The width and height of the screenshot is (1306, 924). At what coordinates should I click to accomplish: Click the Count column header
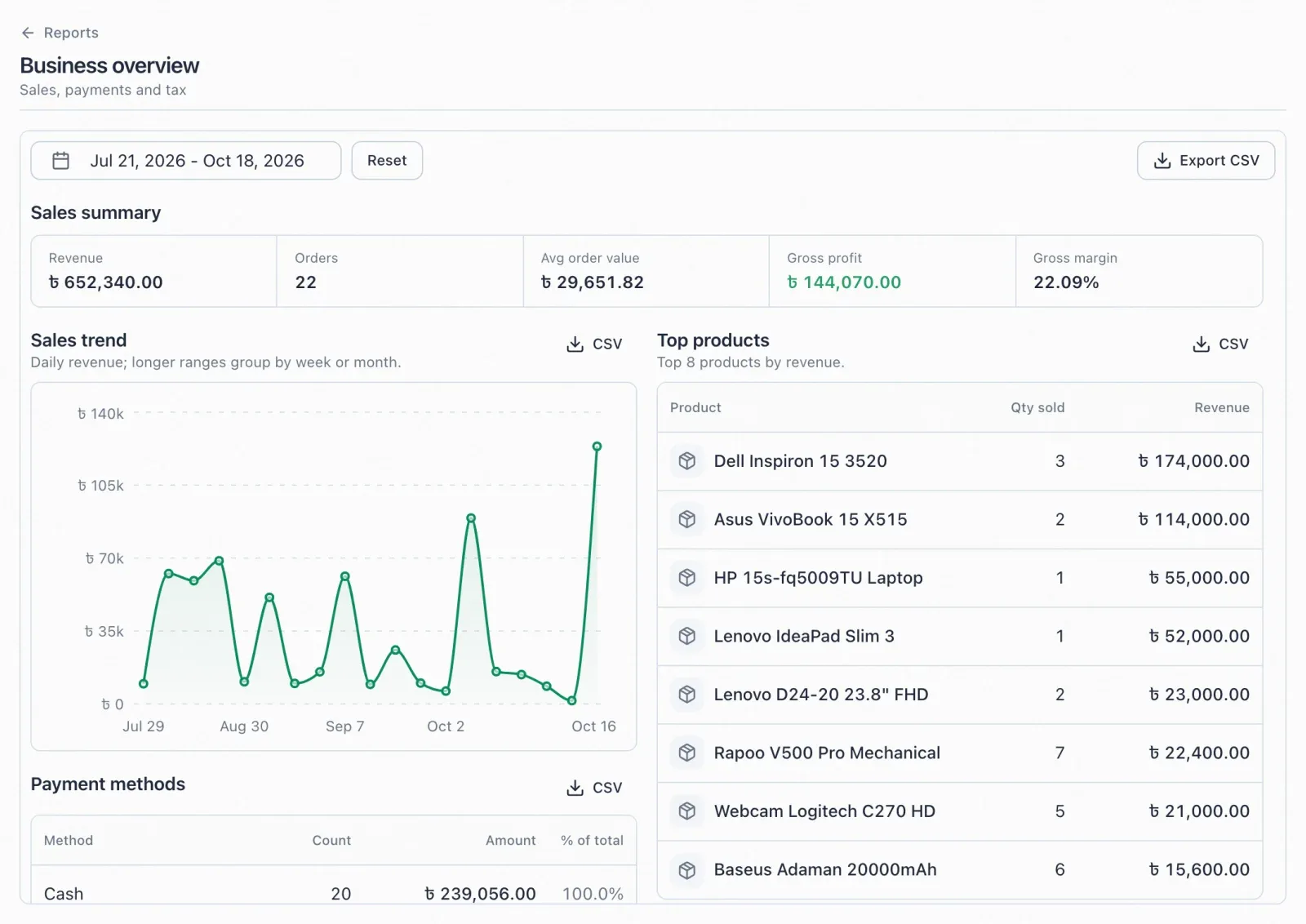tap(331, 841)
